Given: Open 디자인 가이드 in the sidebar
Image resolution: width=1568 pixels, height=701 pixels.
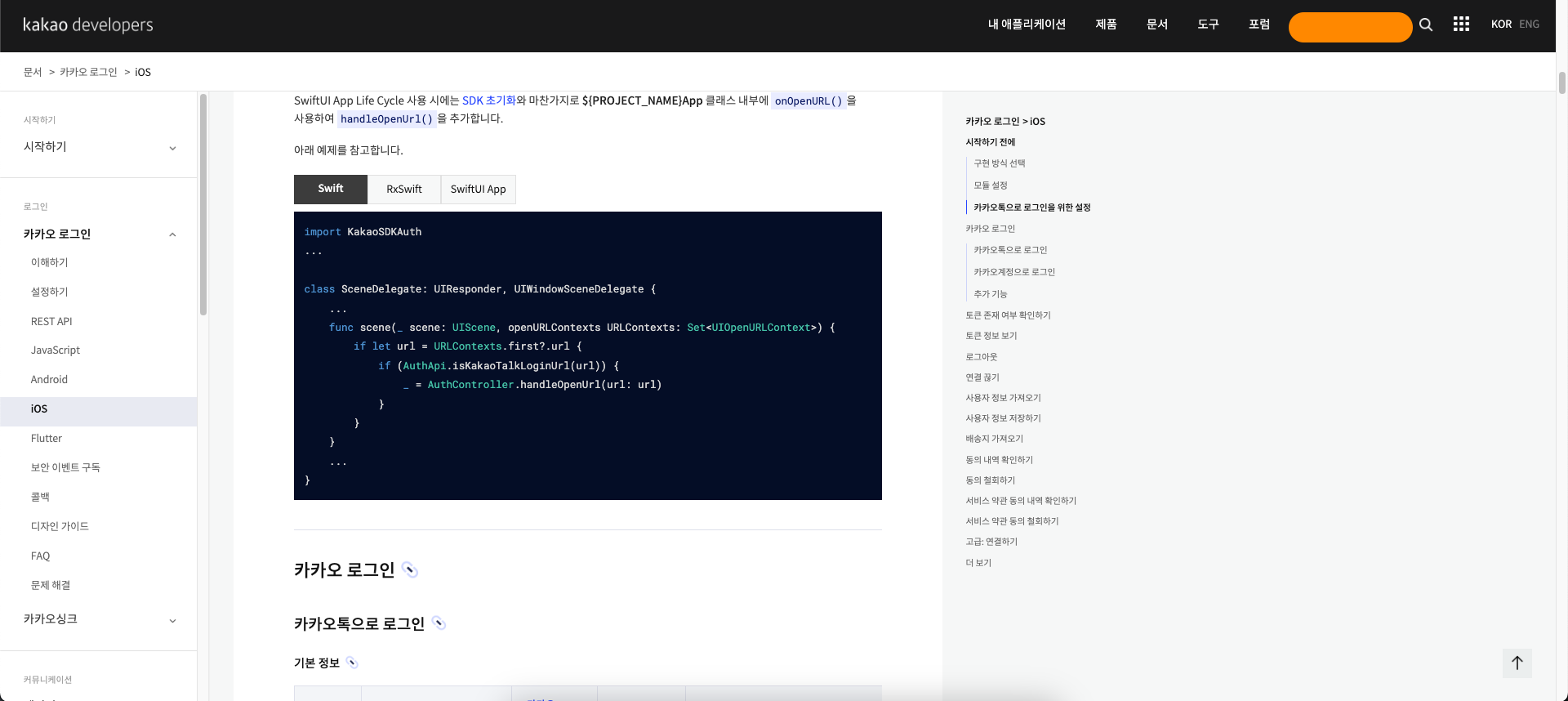Looking at the screenshot, I should pos(60,526).
